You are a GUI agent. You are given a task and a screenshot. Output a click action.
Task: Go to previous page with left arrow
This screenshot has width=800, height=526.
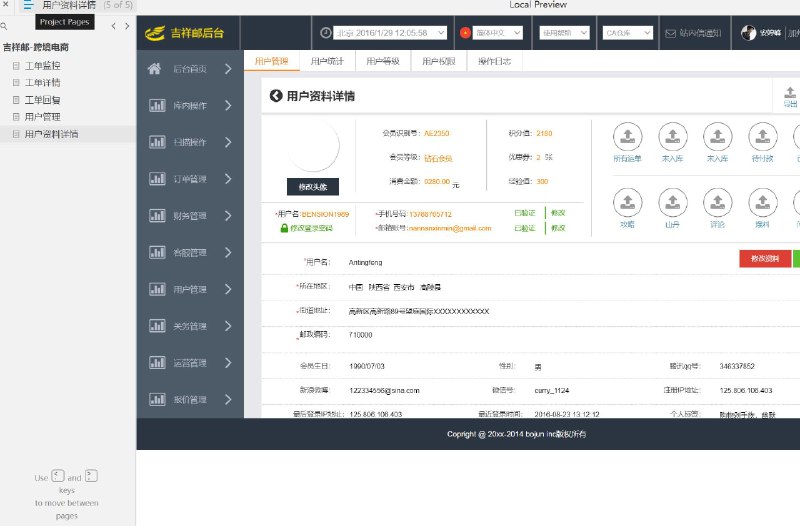pos(113,26)
